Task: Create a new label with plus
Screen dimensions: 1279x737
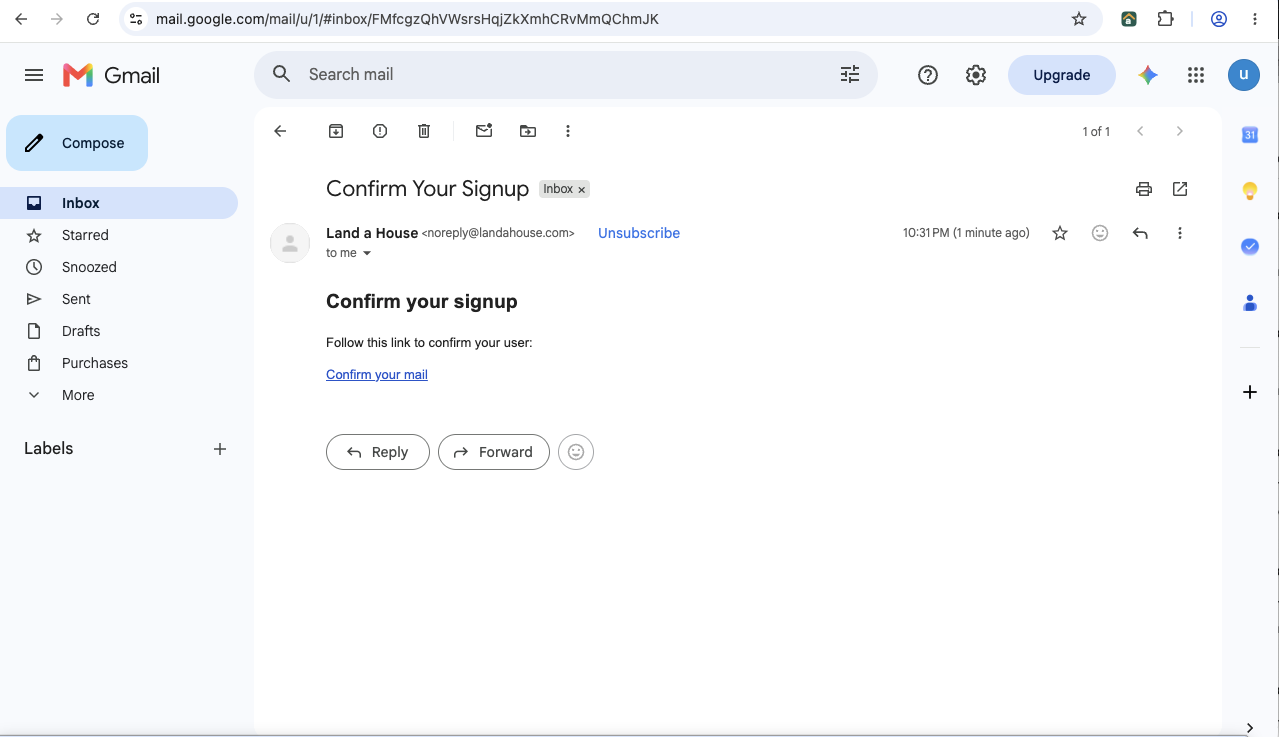Action: (220, 449)
